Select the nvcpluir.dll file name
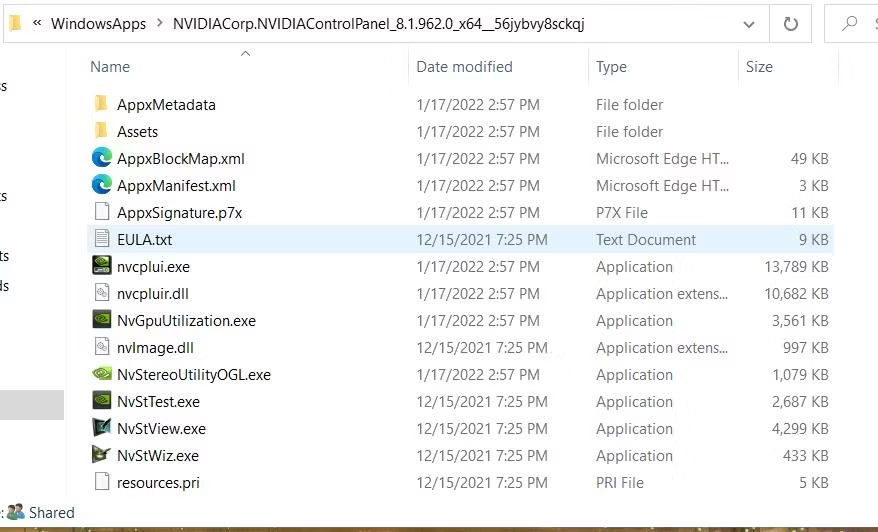Viewport: 878px width, 532px height. pyautogui.click(x=152, y=293)
